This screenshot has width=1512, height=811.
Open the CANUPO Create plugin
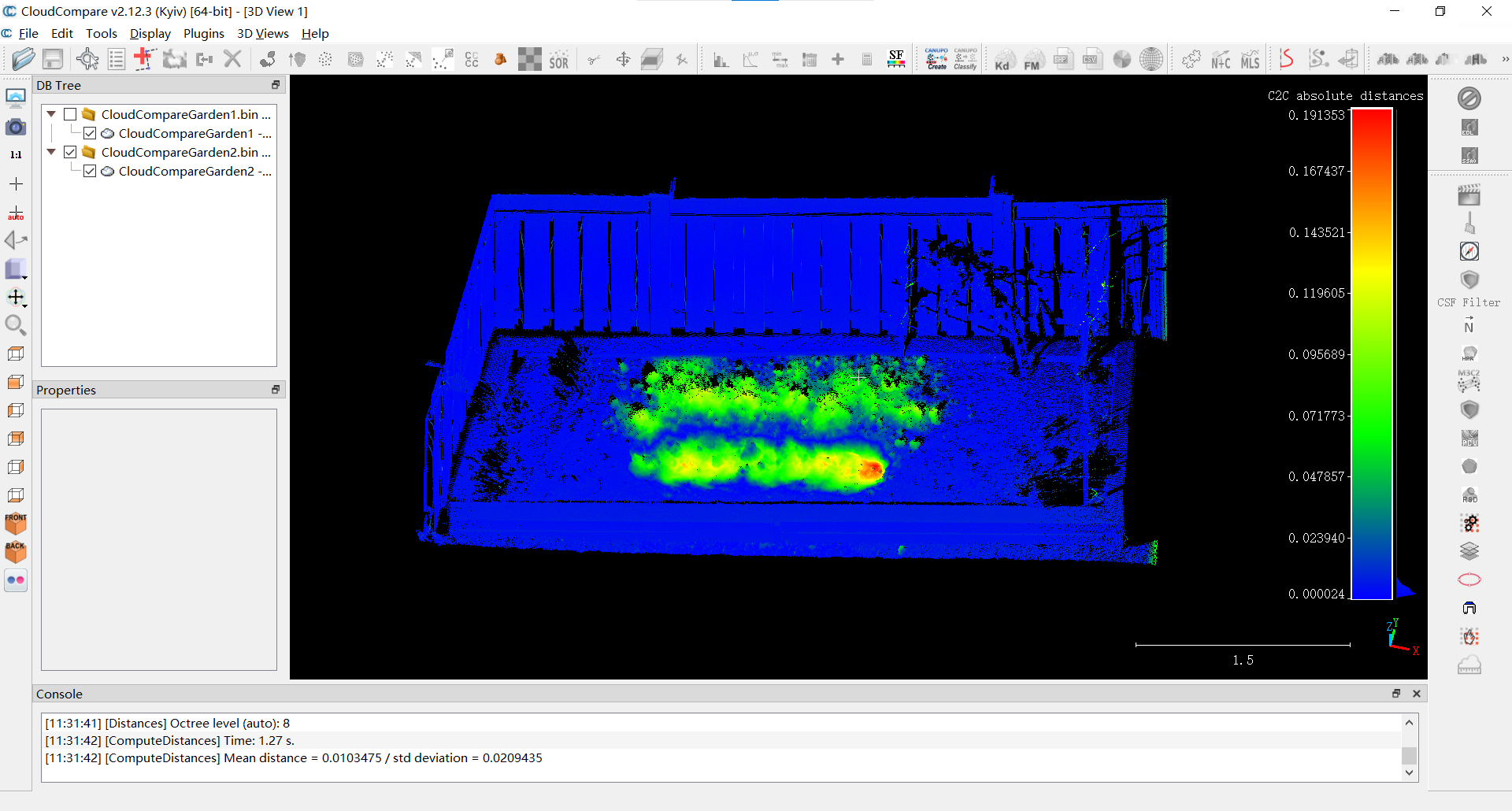click(936, 59)
